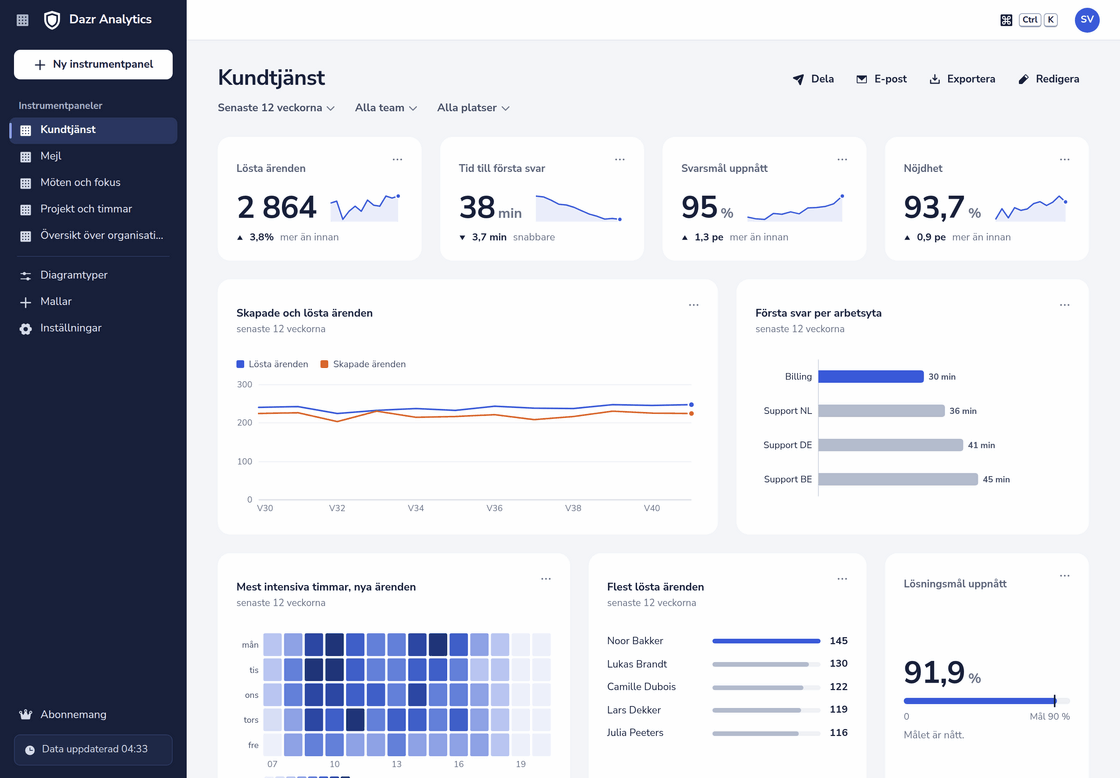1120x778 pixels.
Task: Click the Mejl dashboard grid icon
Action: [26, 156]
